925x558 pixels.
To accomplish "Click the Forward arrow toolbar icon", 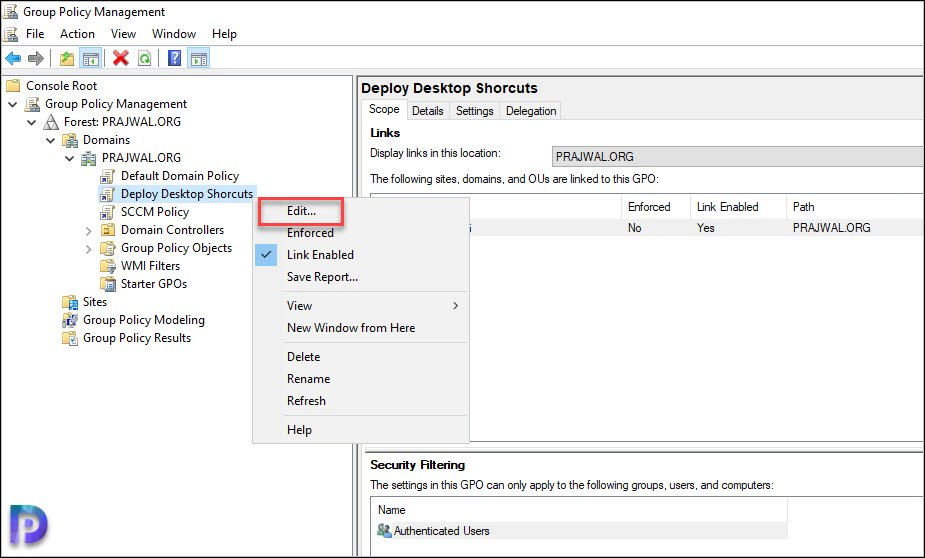I will coord(36,58).
